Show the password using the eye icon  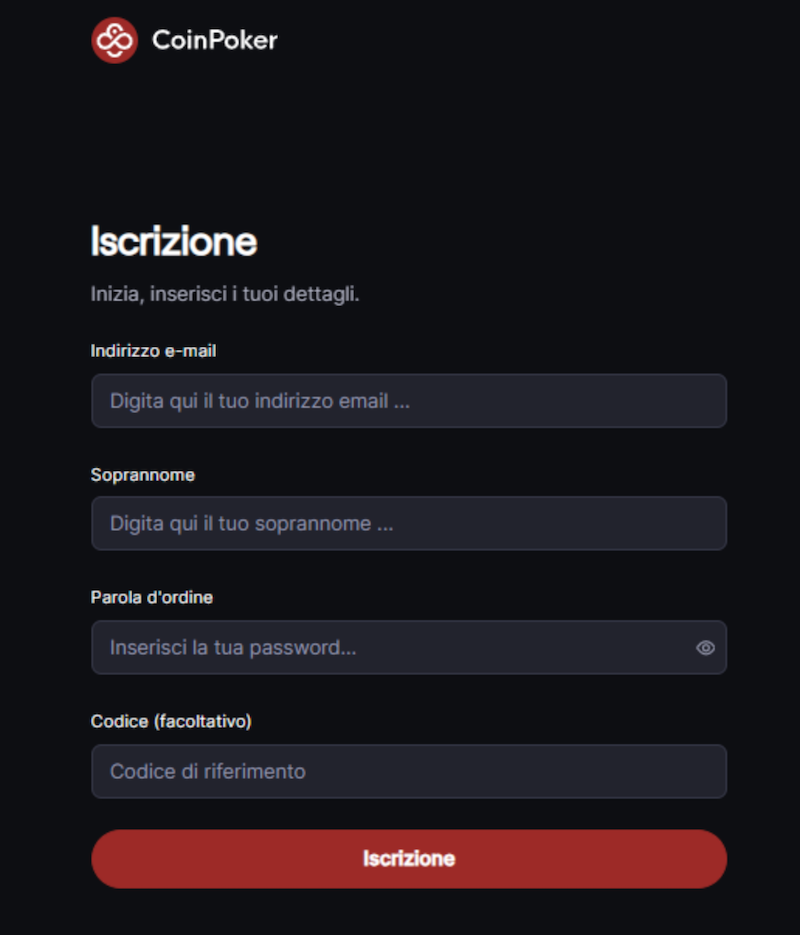pyautogui.click(x=705, y=648)
